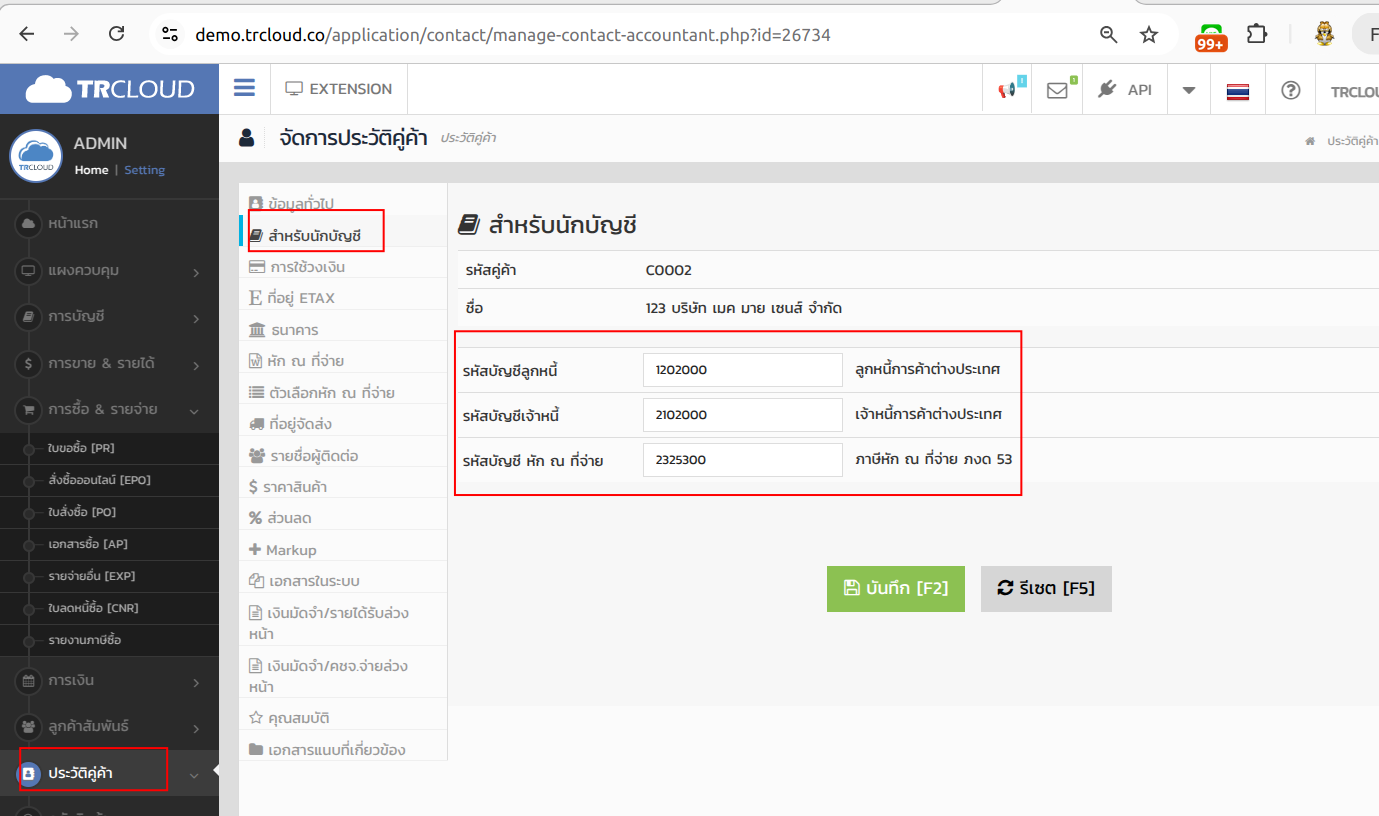This screenshot has height=816, width=1379.
Task: Click รหัสบัญชี หัก ณ ที่จ่าย field 2325300
Action: point(742,460)
